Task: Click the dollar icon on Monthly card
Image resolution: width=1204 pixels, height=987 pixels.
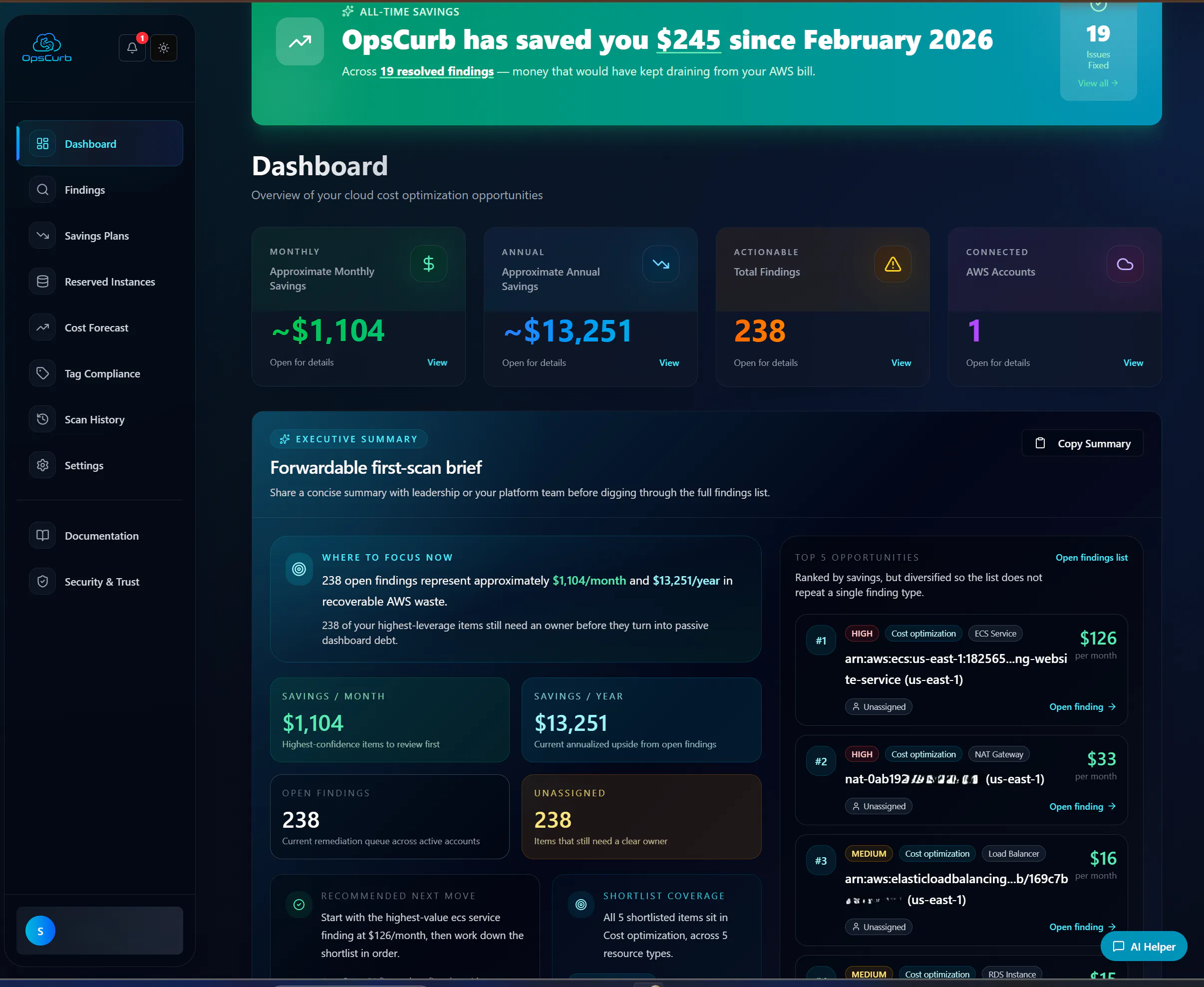Action: tap(429, 263)
